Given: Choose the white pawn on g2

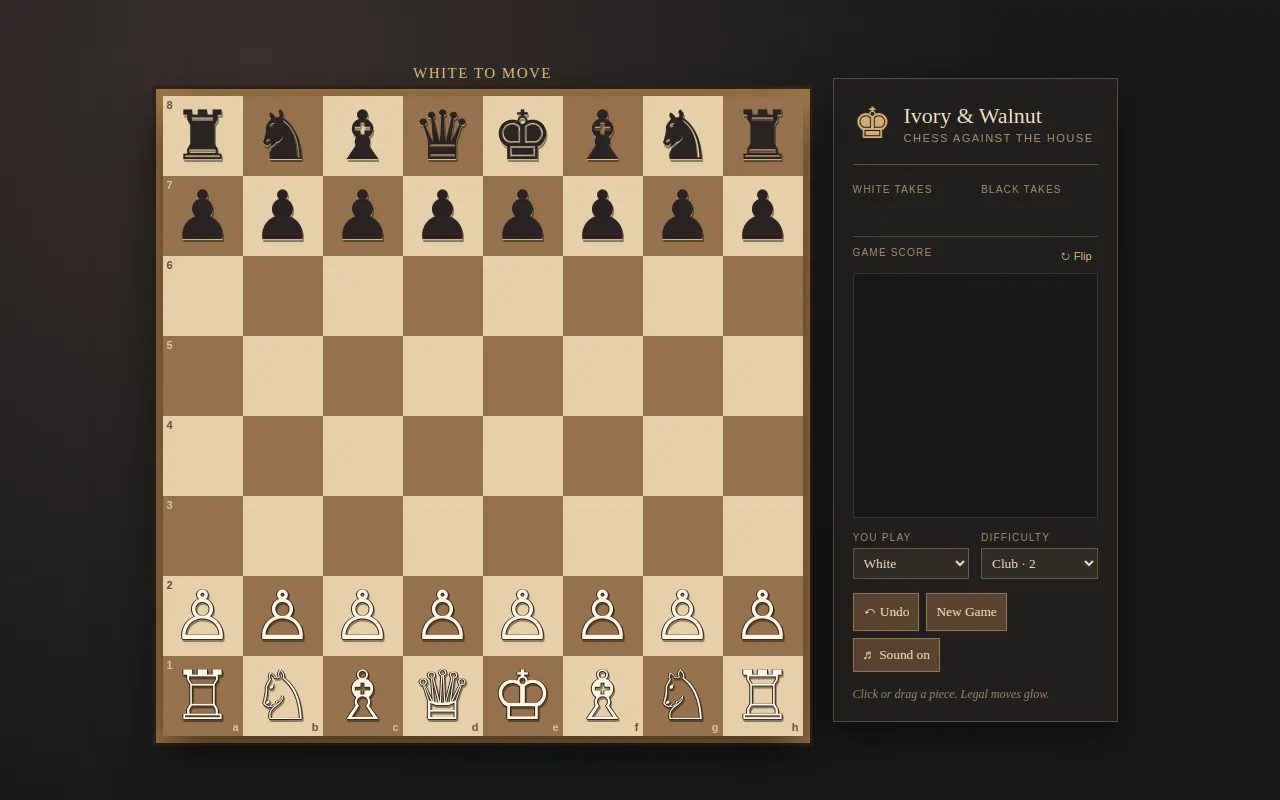Looking at the screenshot, I should coord(683,616).
